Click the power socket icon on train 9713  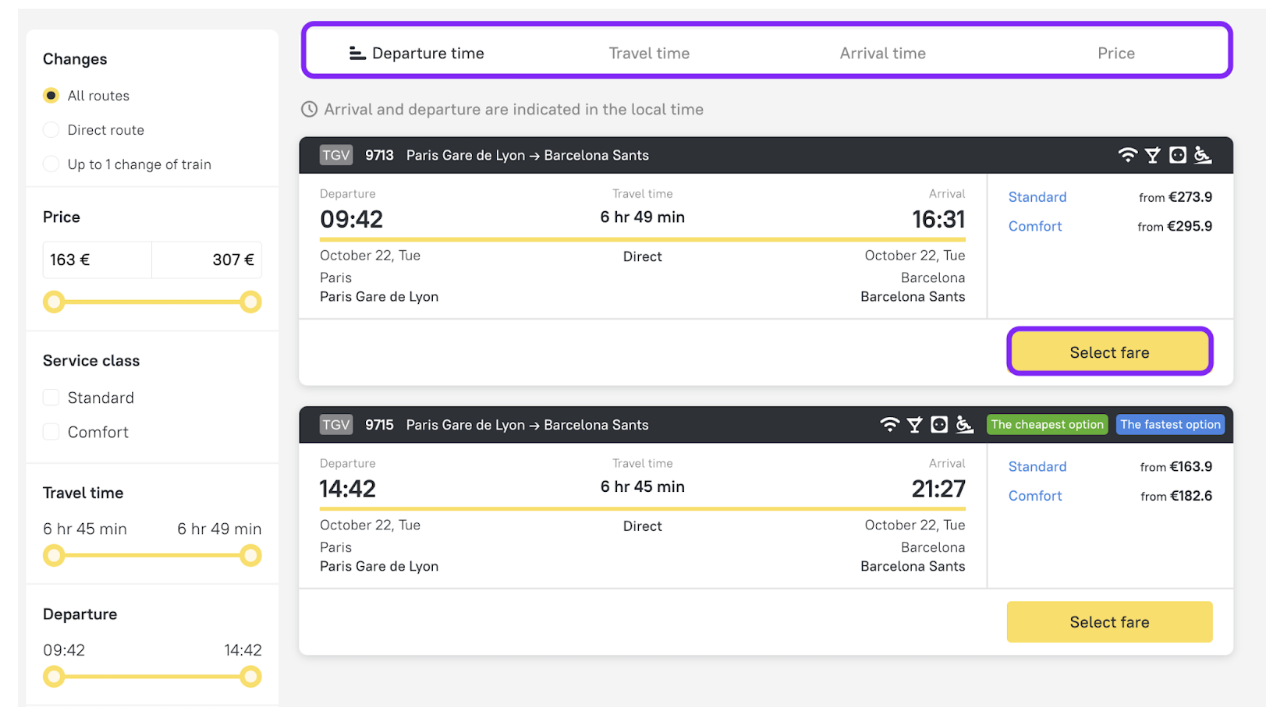(x=1178, y=155)
